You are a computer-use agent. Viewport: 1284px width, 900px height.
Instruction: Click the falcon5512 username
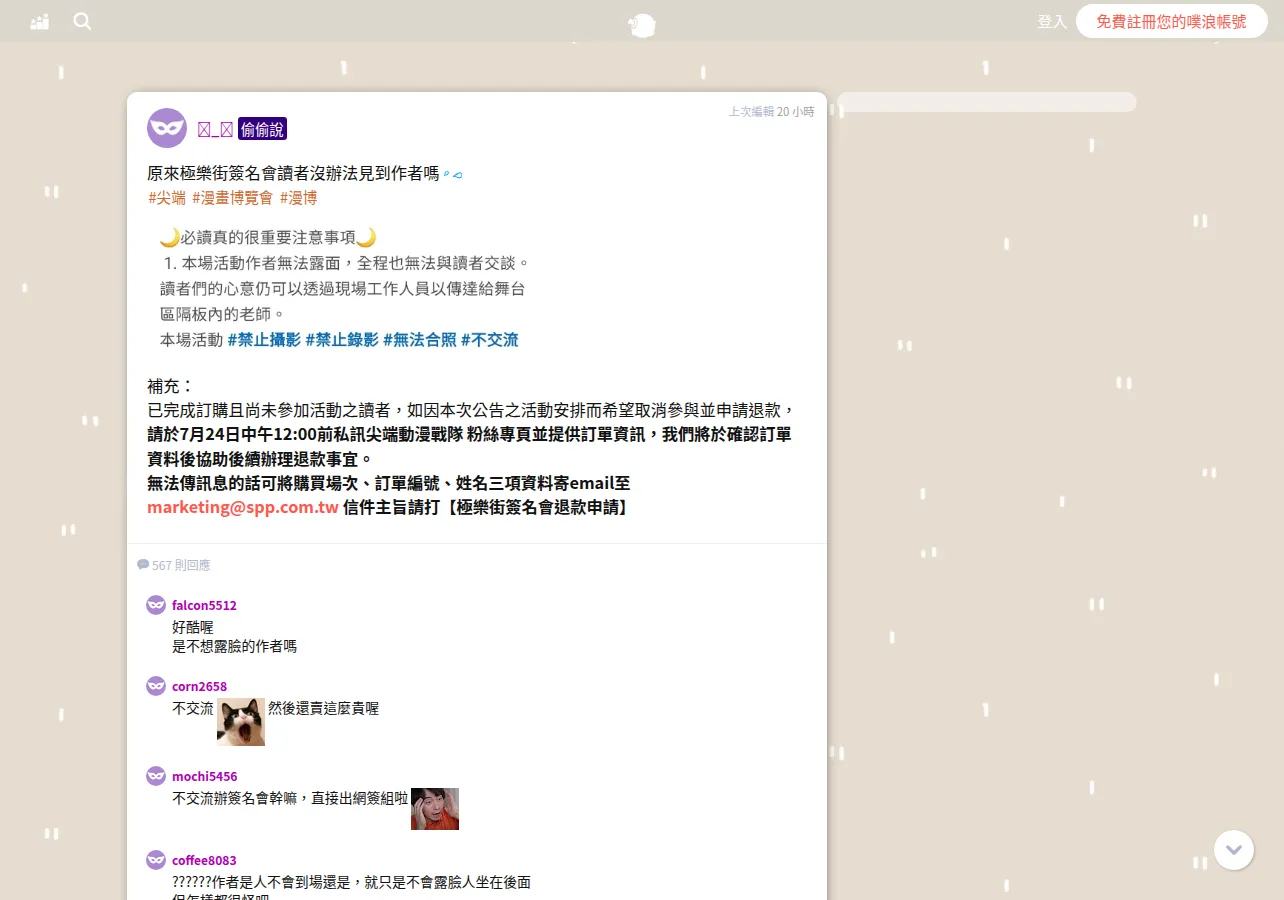[204, 605]
